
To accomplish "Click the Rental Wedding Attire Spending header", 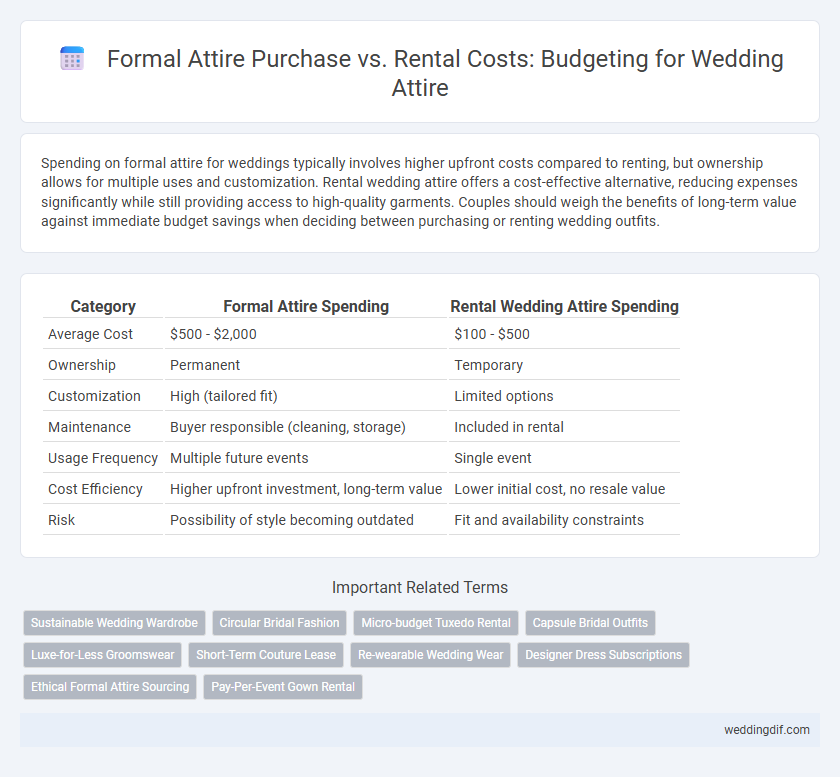I will tap(564, 306).
